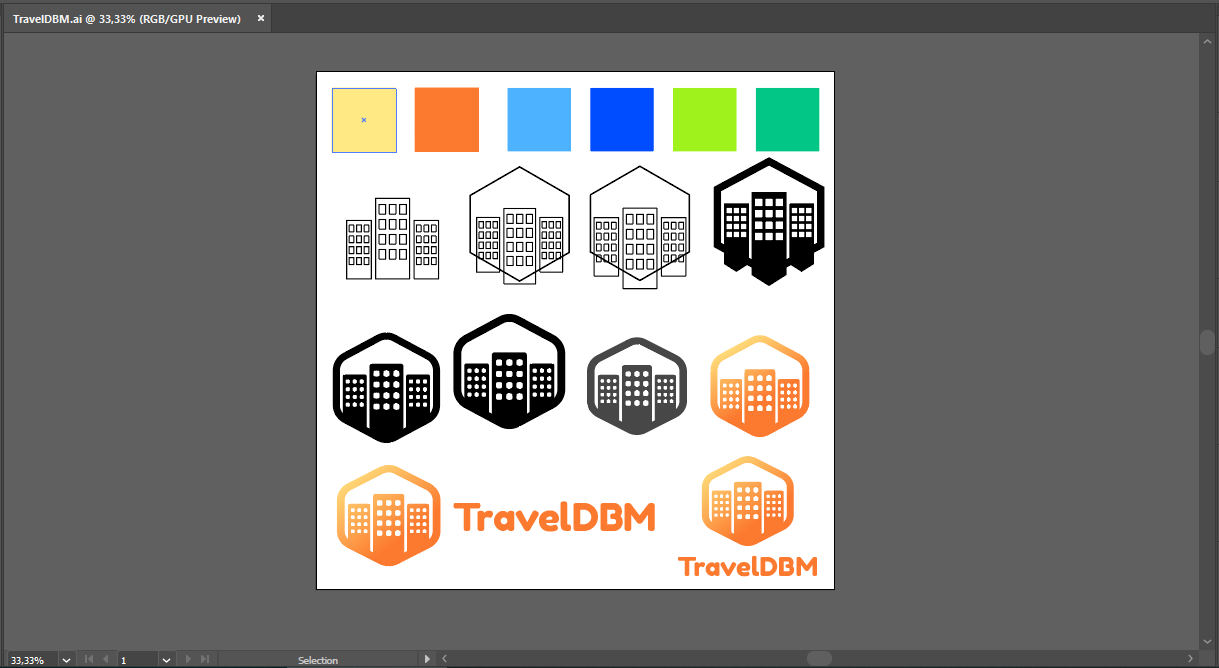1219x668 pixels.
Task: Click the vertical scrollbar up arrow
Action: [x=1207, y=40]
